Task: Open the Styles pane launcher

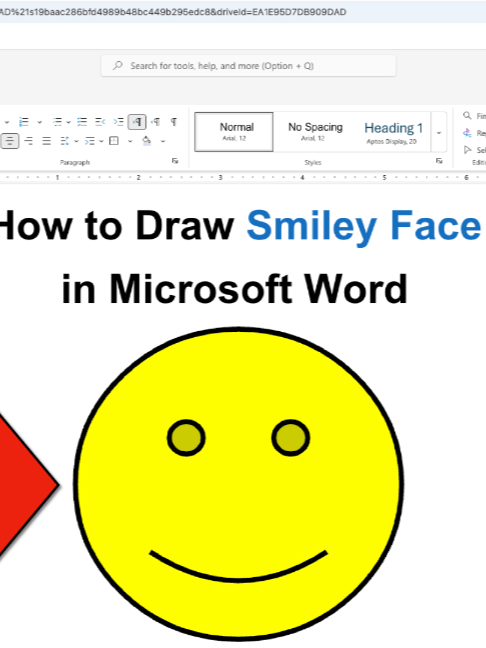Action: click(x=439, y=161)
